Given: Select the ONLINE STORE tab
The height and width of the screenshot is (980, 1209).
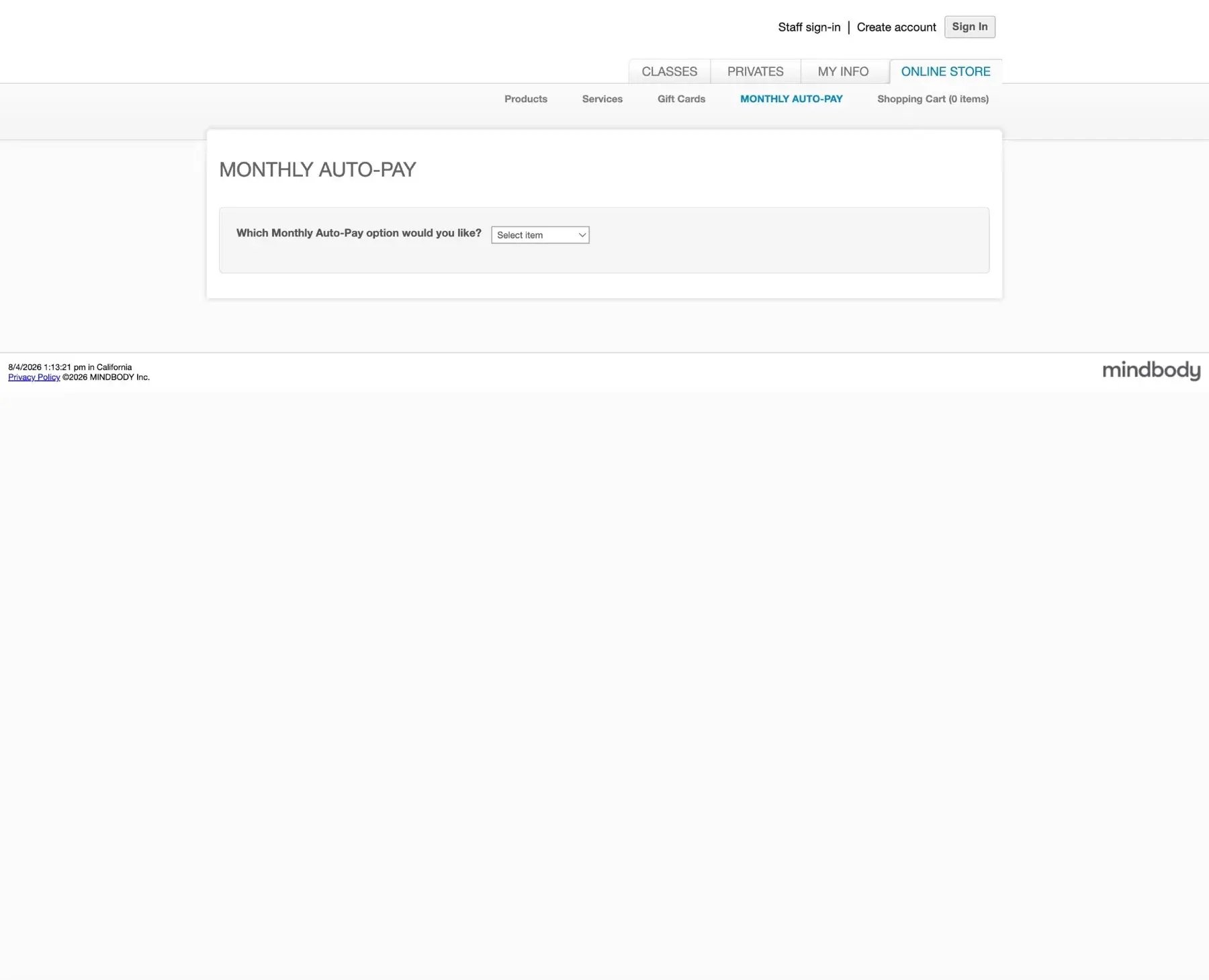Looking at the screenshot, I should [x=945, y=71].
